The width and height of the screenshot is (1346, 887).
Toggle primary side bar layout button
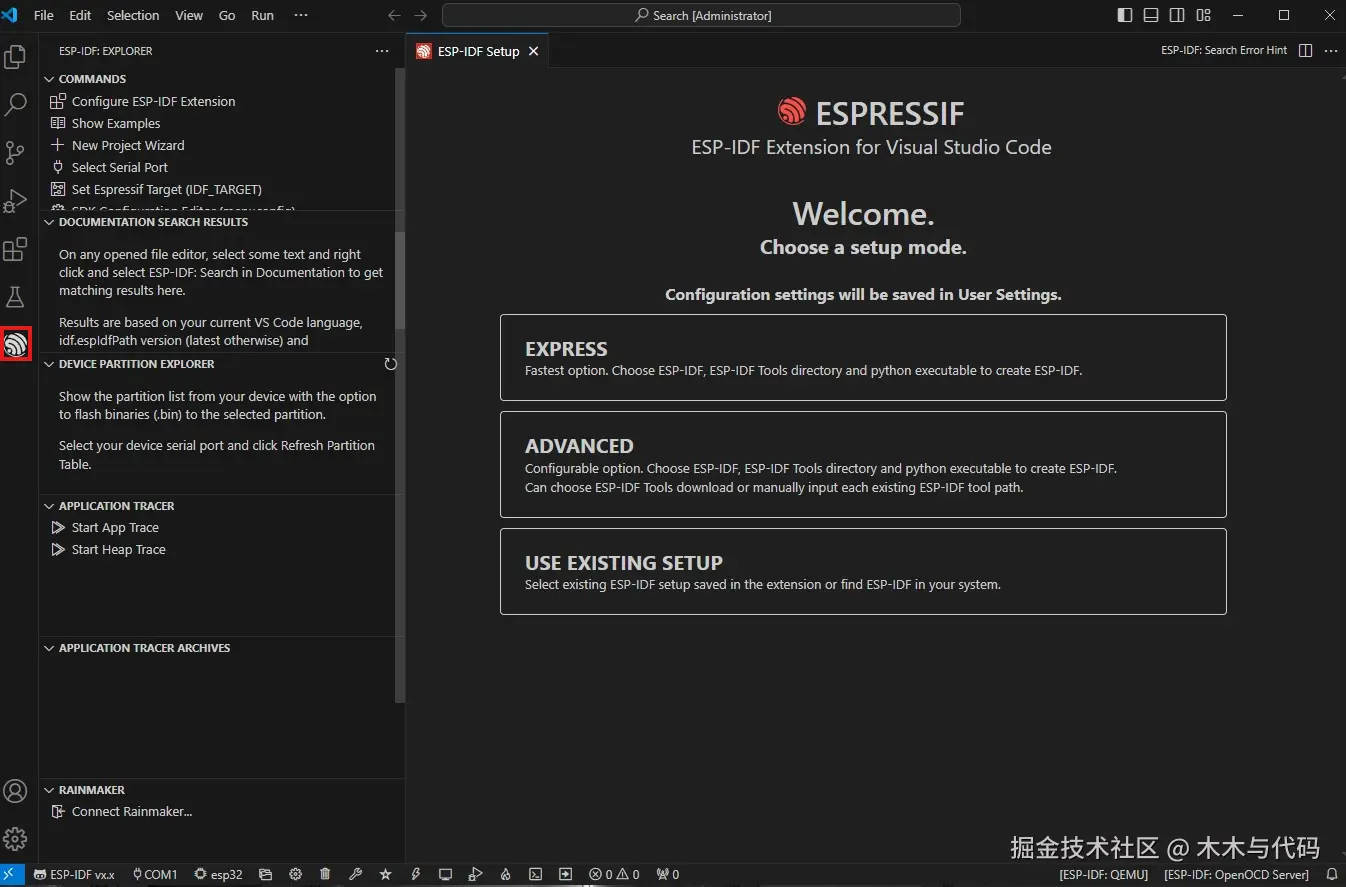click(1125, 15)
